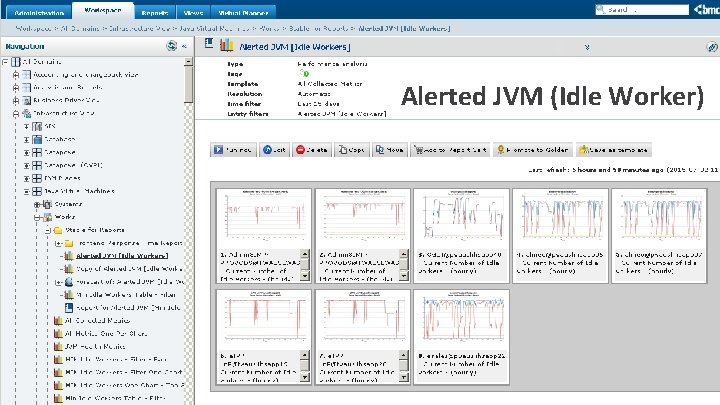Click the green tag icon in Tags row
The image size is (720, 405).
click(304, 73)
